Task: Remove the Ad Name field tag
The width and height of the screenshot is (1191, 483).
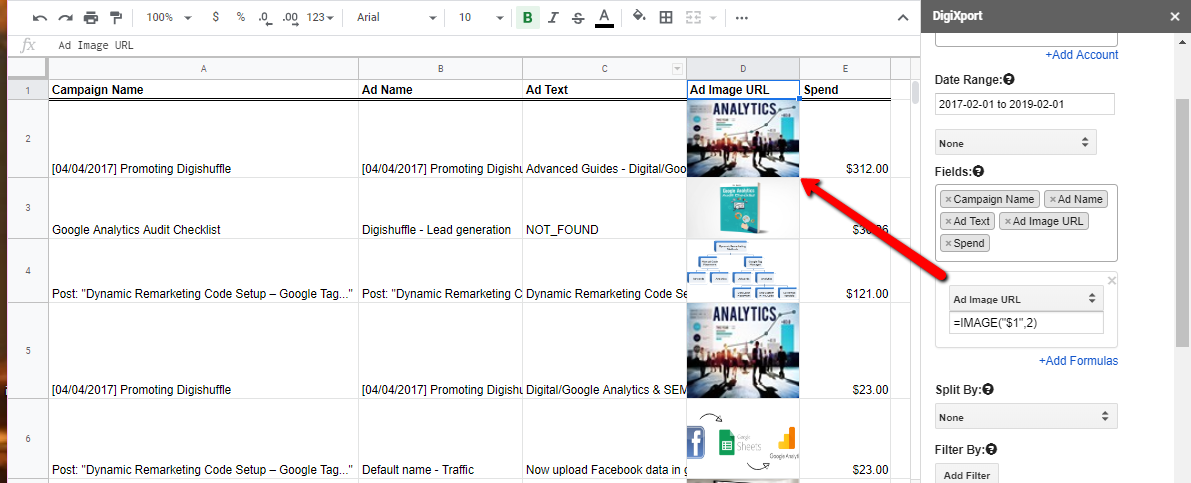Action: coord(1053,199)
